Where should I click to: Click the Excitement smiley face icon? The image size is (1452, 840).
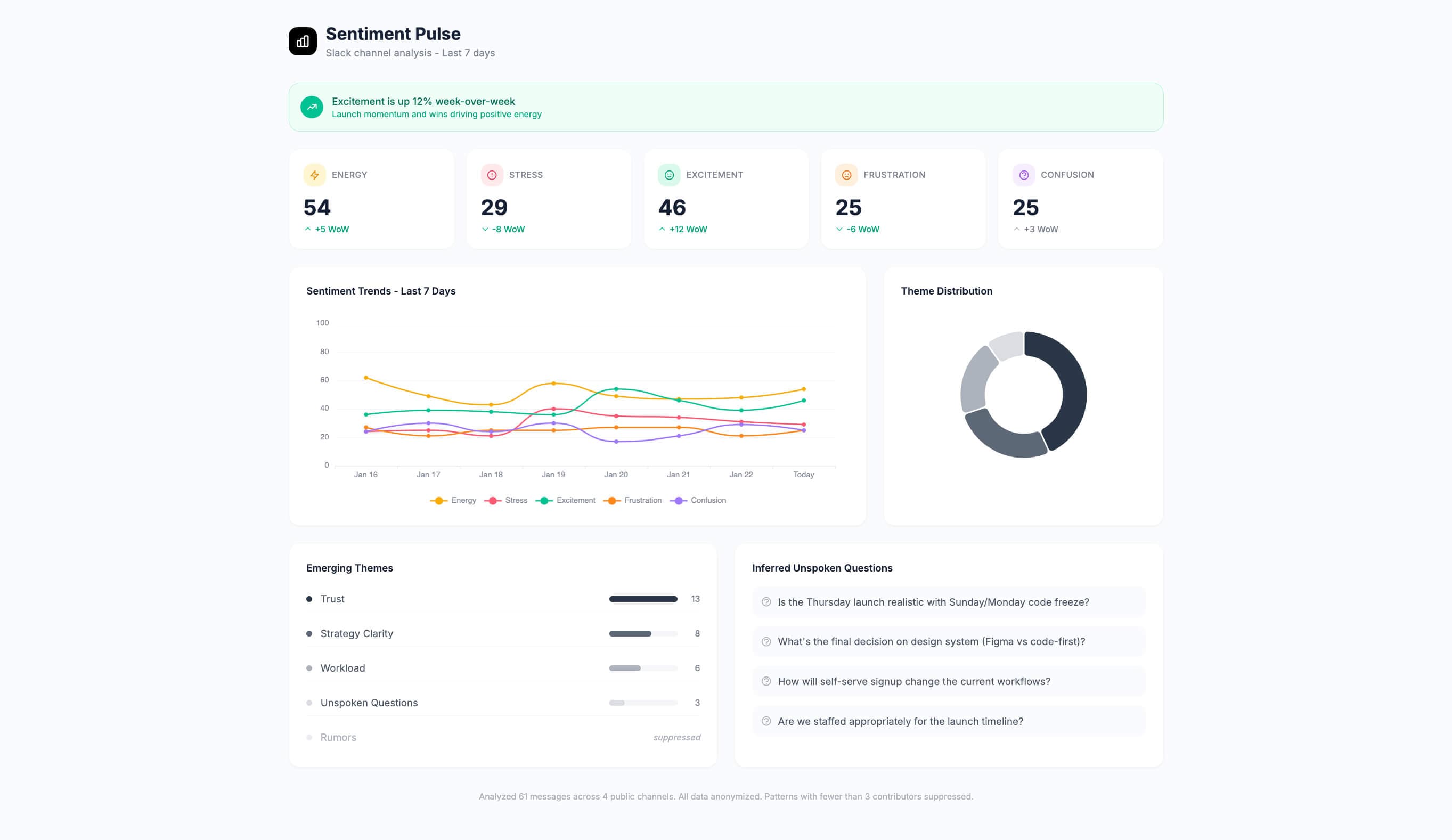[669, 175]
